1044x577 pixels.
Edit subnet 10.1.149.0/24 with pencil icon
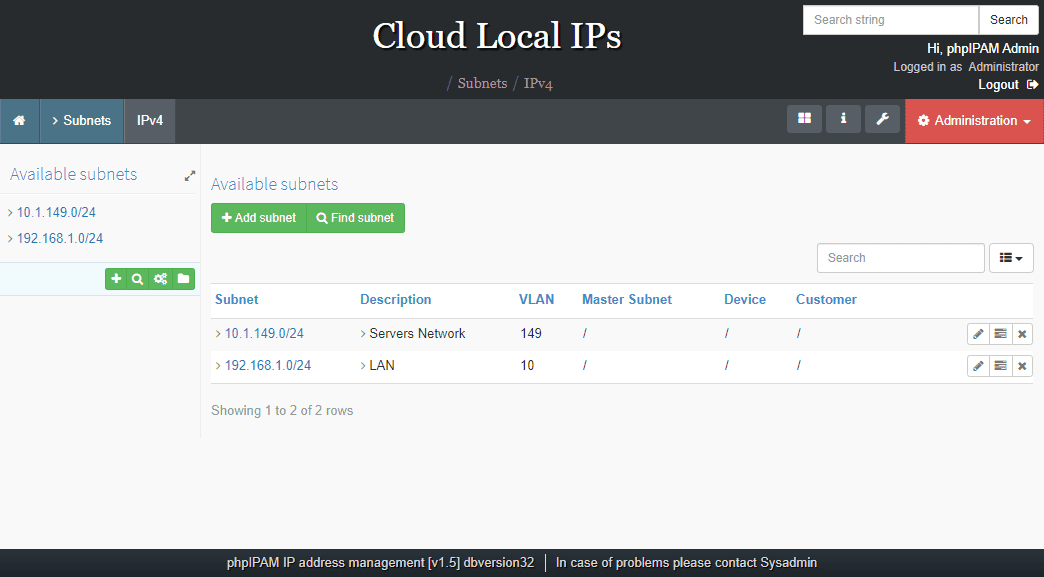(x=978, y=334)
